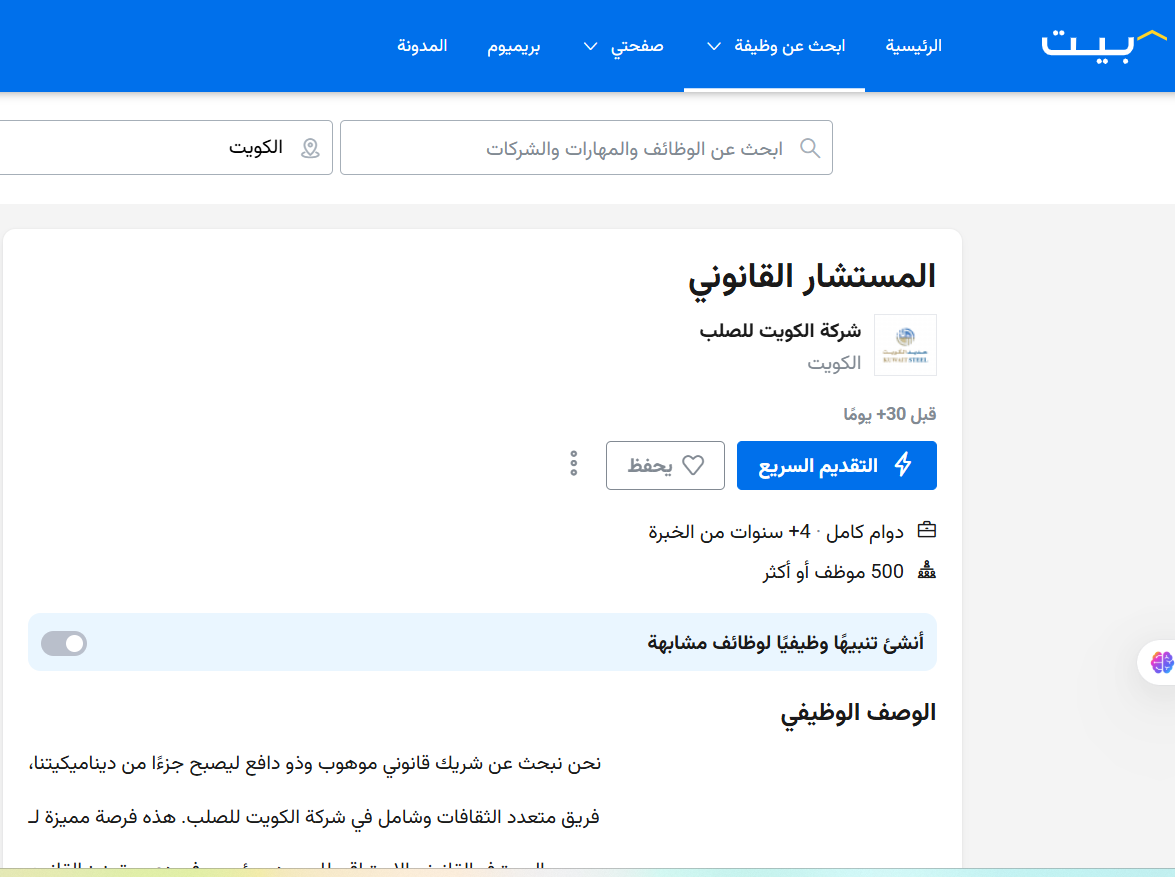Screen dimensions: 1175x877
Task: Click the briefcase icon next to دوام كامل
Action: point(927,530)
